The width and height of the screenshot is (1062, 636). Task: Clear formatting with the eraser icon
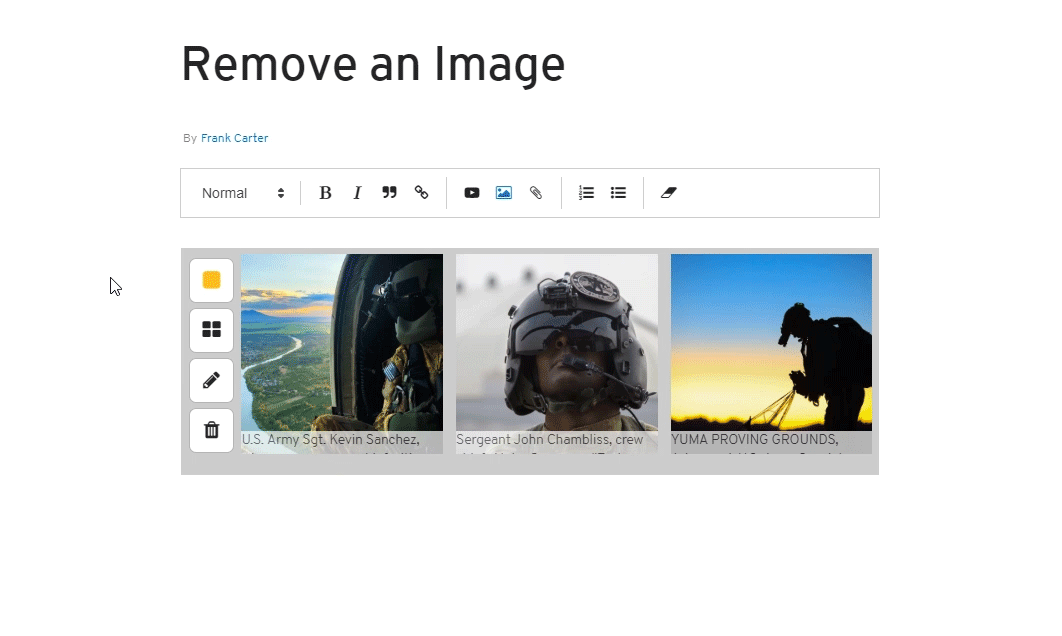[668, 193]
